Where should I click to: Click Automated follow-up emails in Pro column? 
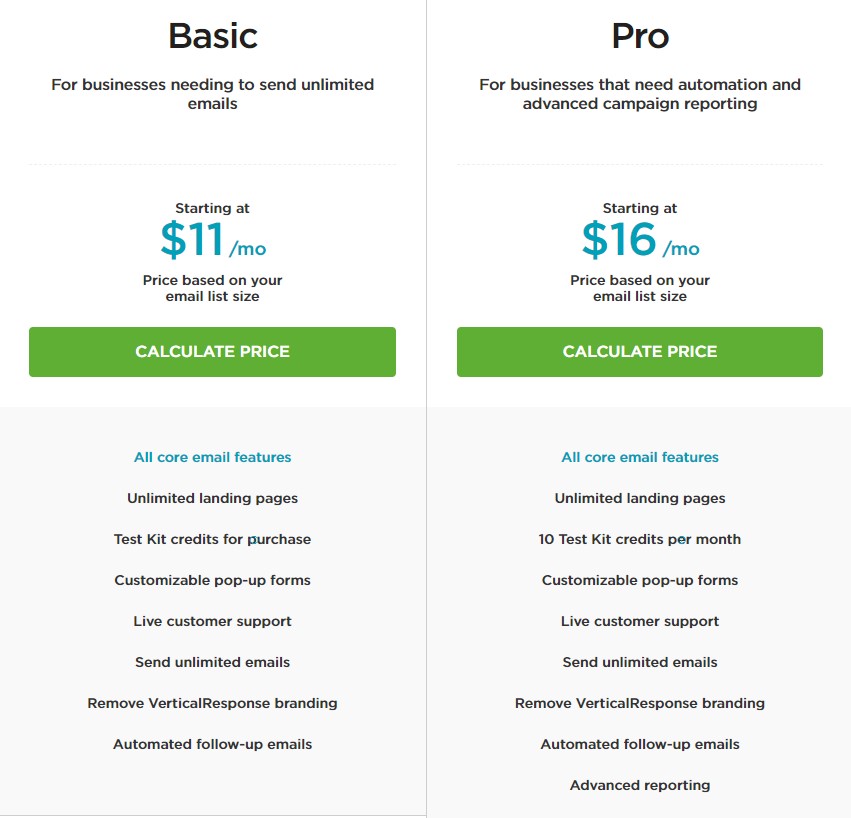(x=640, y=744)
